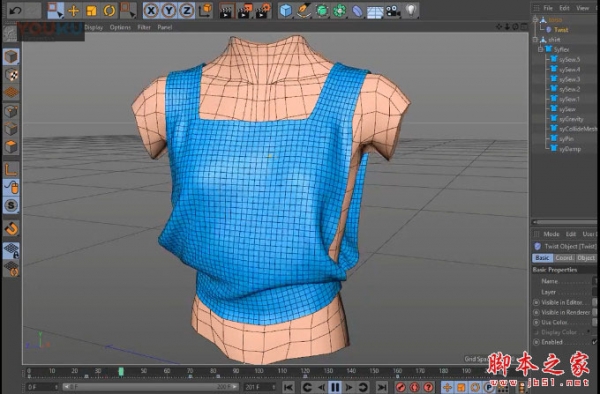The height and width of the screenshot is (394, 600).
Task: Open Attribute Manager Mode menu
Action: (x=551, y=234)
